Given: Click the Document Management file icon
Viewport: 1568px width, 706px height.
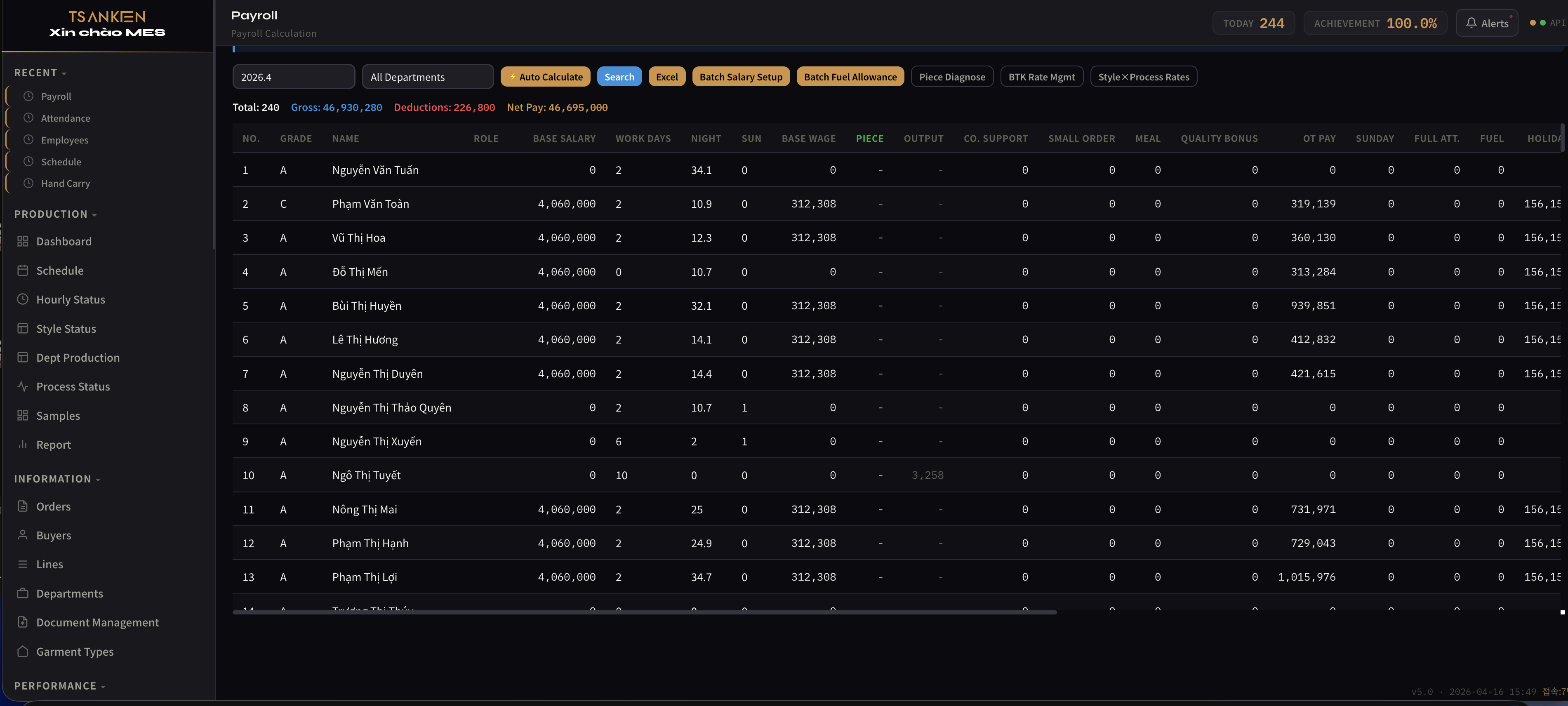Looking at the screenshot, I should pos(23,622).
